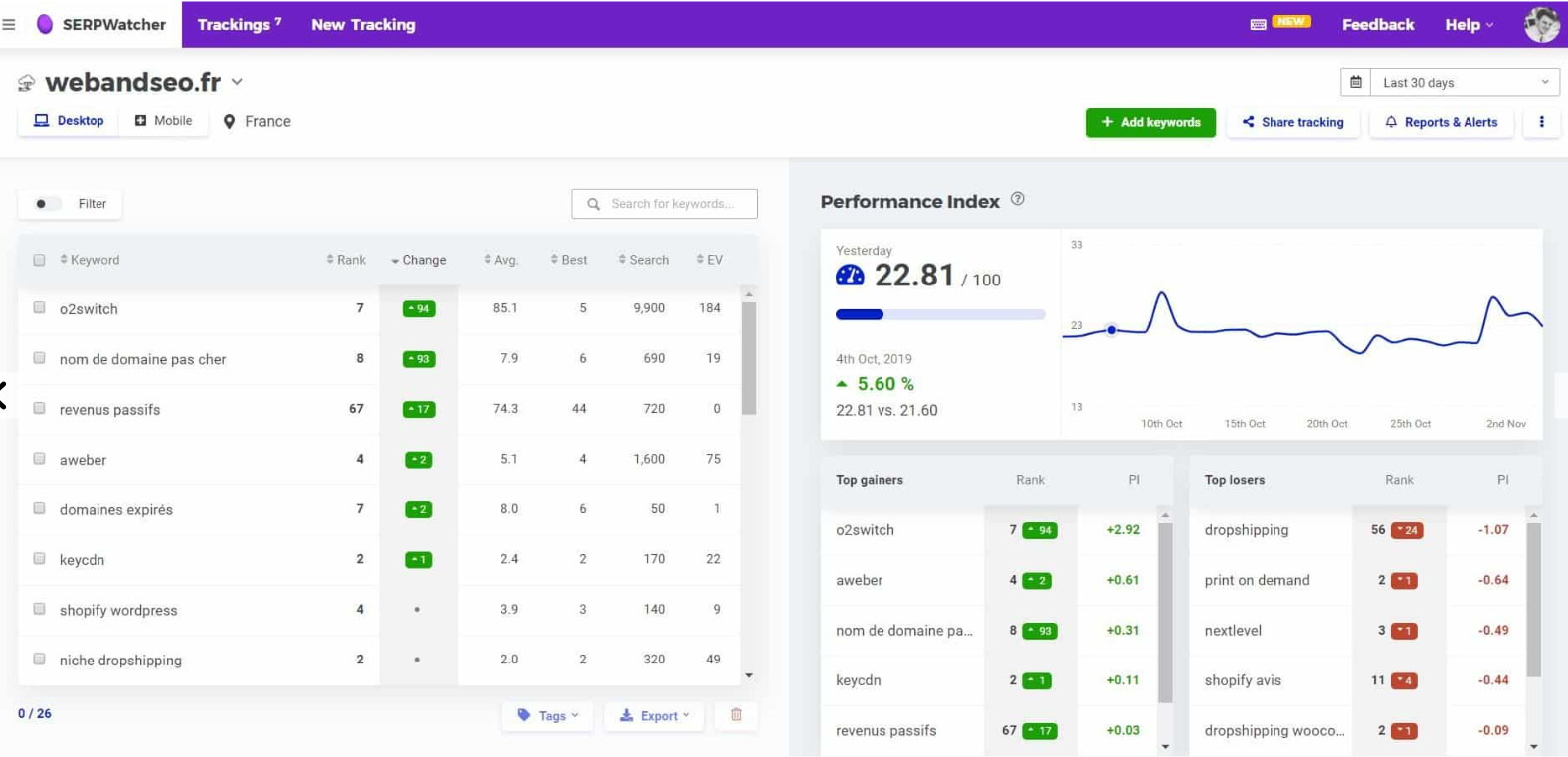The height and width of the screenshot is (757, 1568).
Task: Toggle the Filter switch
Action: [46, 204]
